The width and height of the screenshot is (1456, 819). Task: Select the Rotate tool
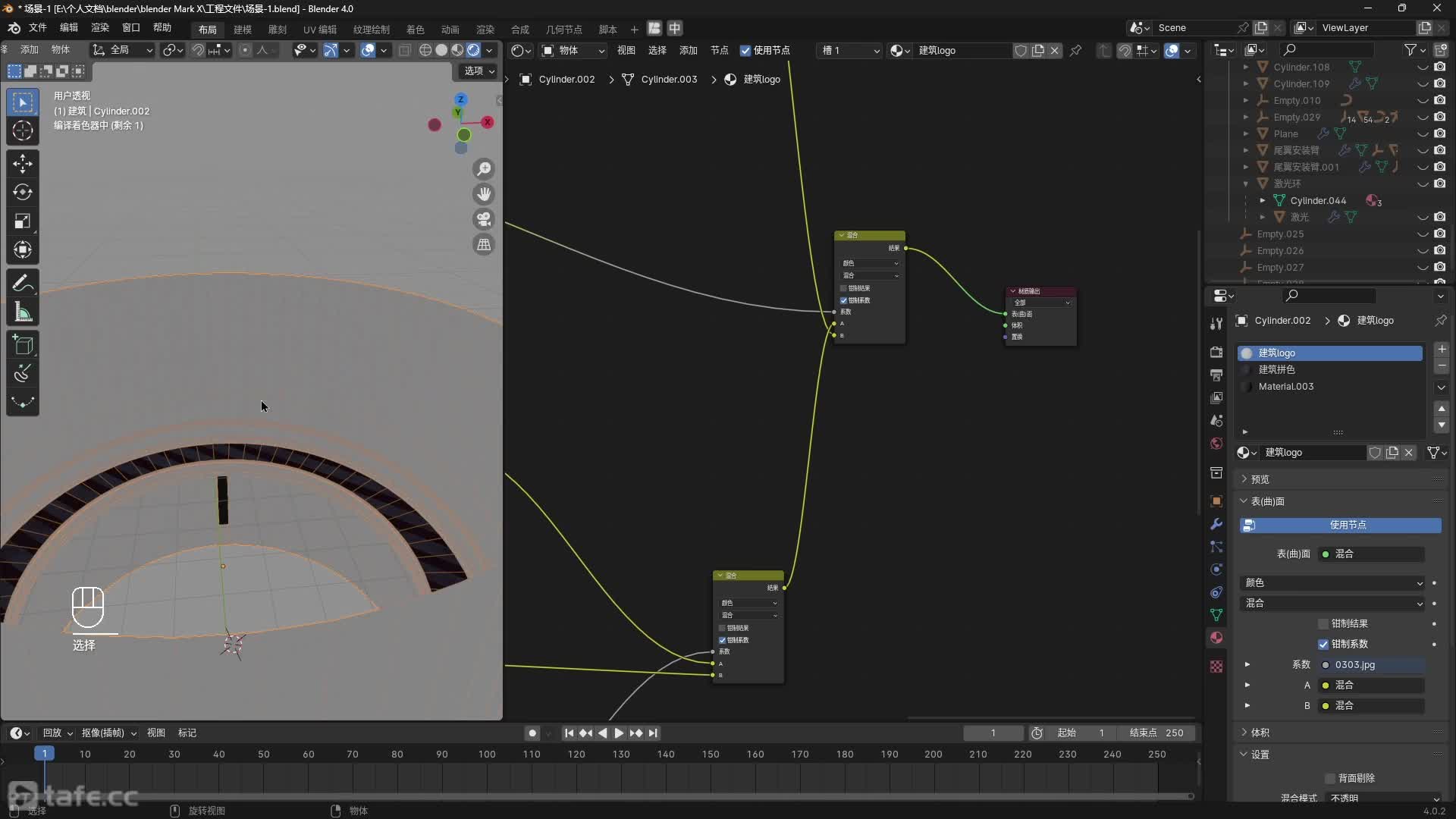click(23, 193)
